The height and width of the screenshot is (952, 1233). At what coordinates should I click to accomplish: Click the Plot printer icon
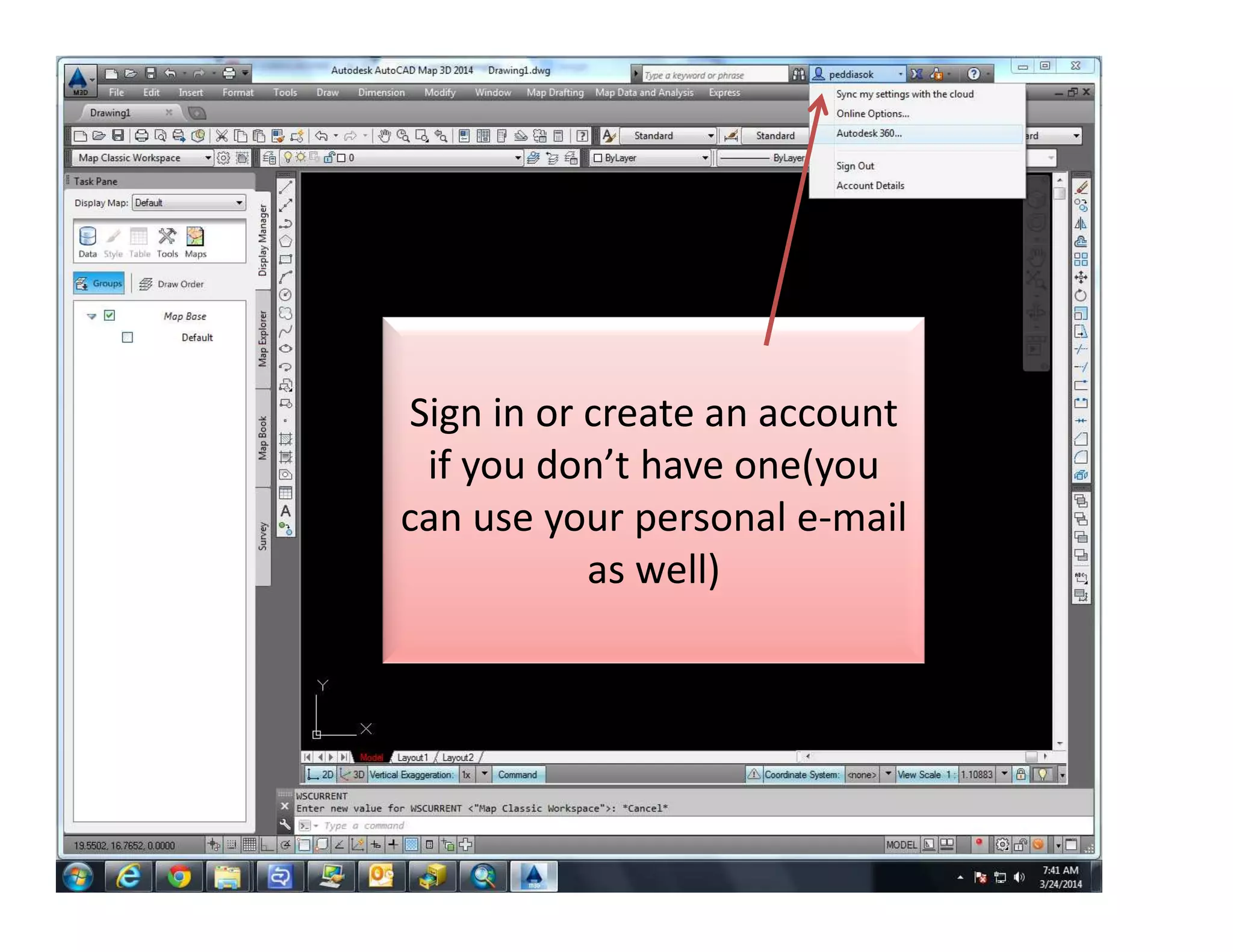click(x=141, y=136)
